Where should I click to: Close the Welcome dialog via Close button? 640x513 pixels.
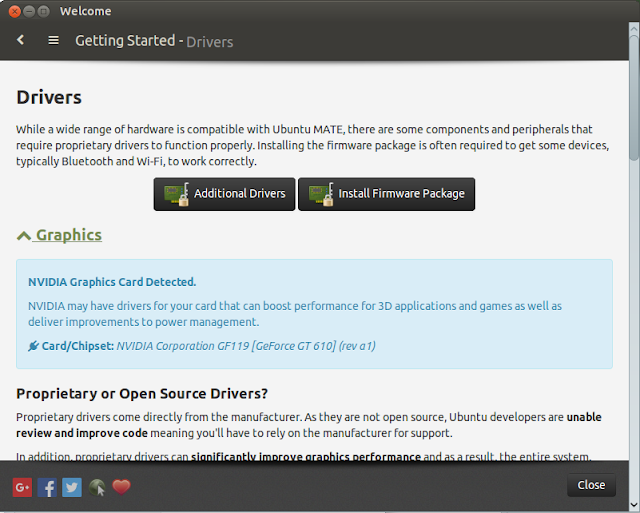point(591,485)
